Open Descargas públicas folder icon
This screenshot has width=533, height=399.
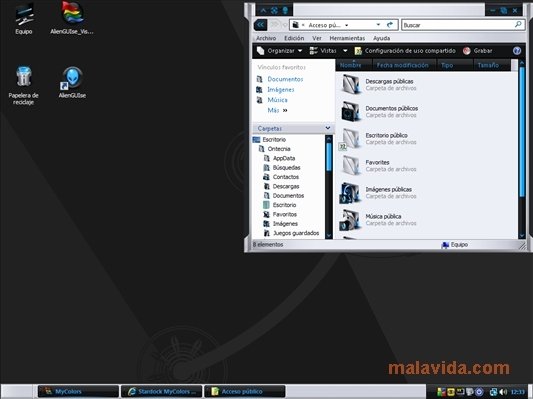tap(351, 84)
